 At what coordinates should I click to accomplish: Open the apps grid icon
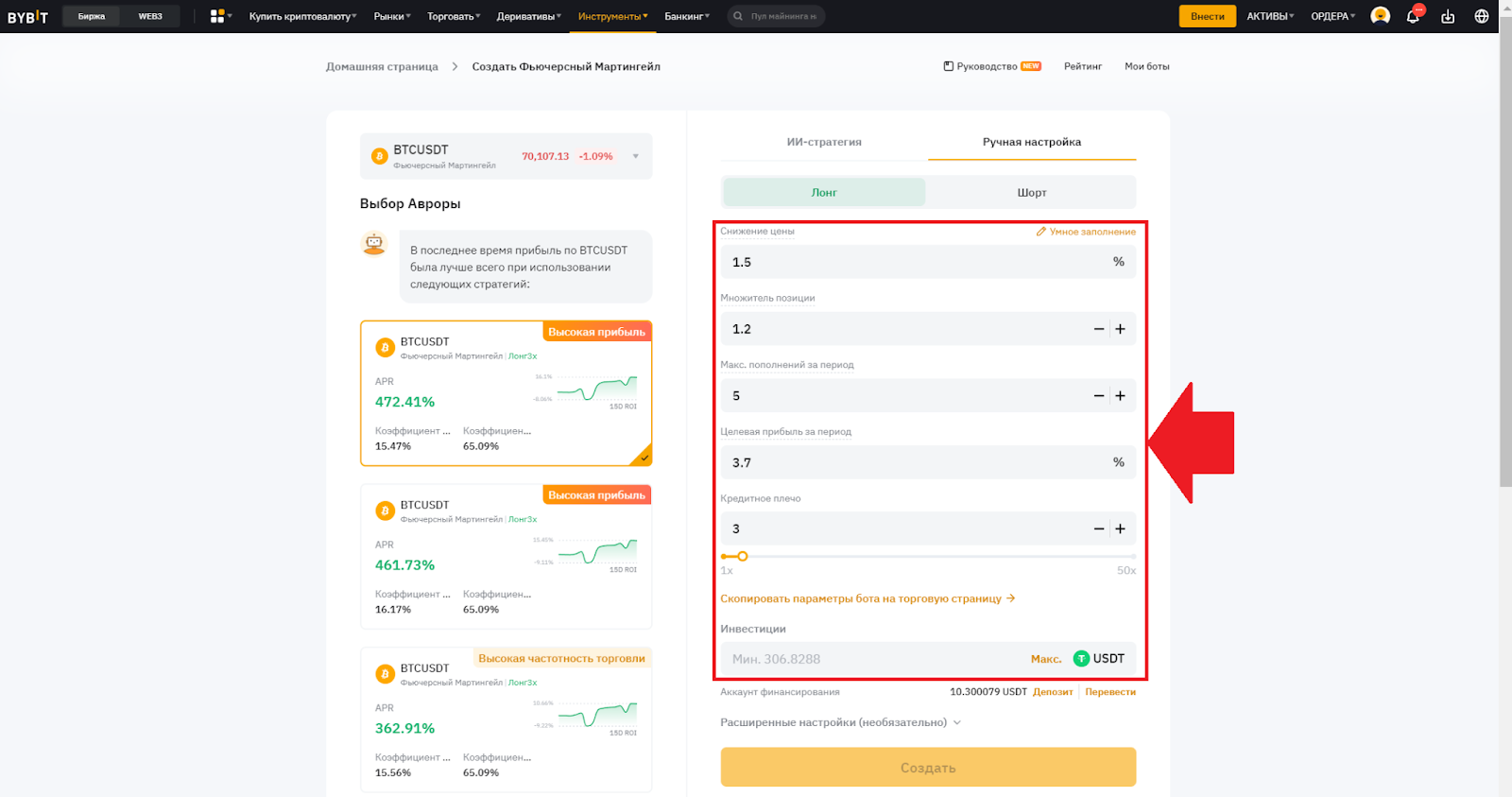pyautogui.click(x=218, y=16)
